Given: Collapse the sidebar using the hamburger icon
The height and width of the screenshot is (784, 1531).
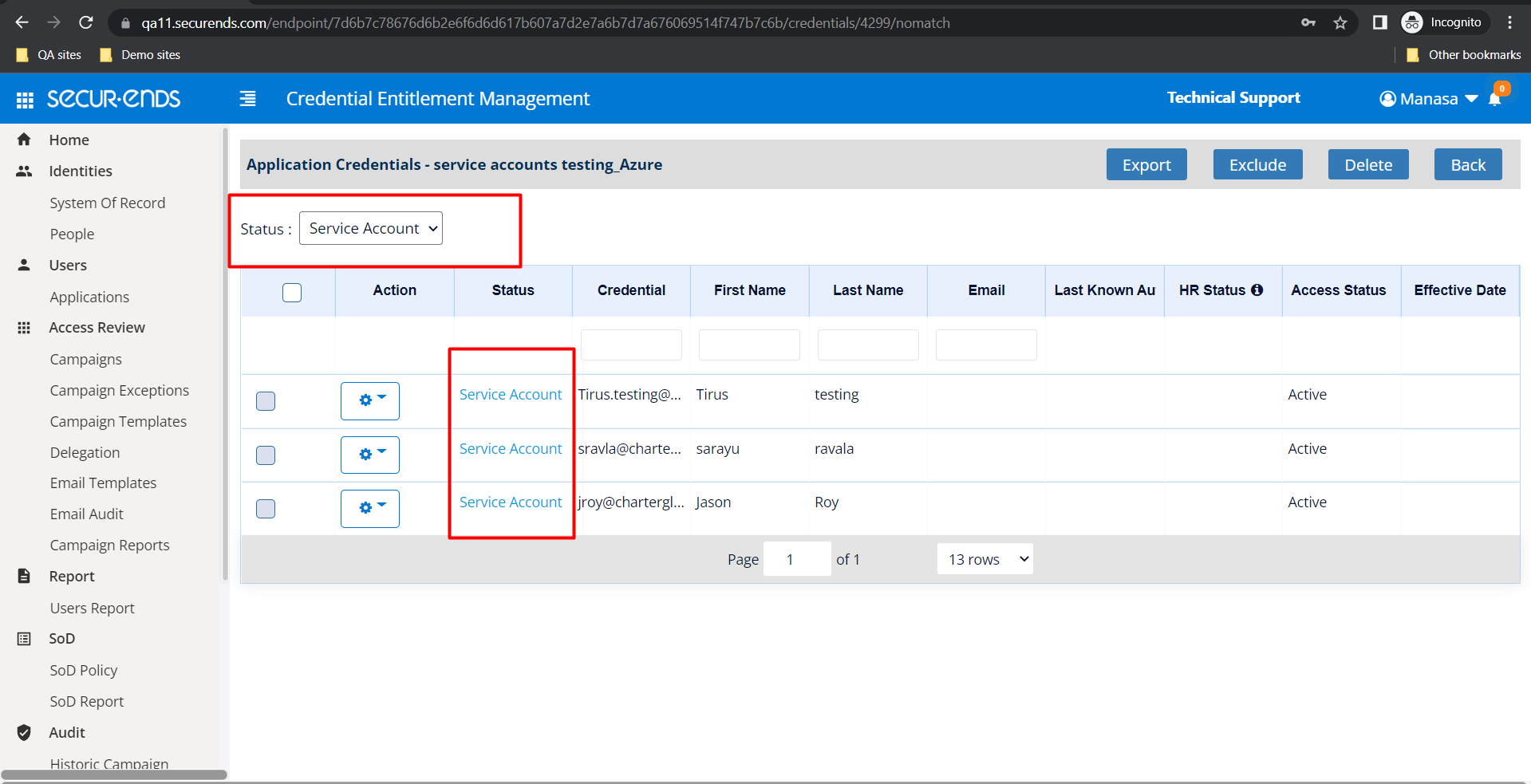Looking at the screenshot, I should coord(247,98).
